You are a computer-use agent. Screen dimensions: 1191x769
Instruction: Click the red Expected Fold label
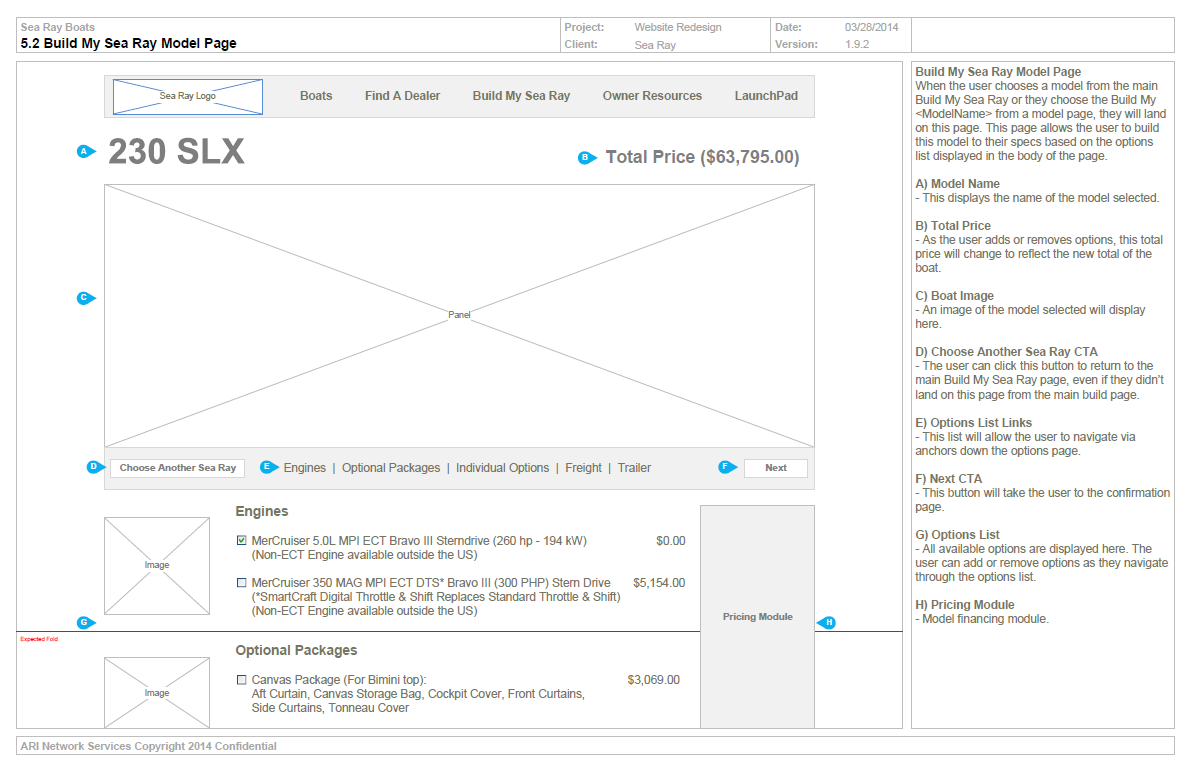(39, 639)
